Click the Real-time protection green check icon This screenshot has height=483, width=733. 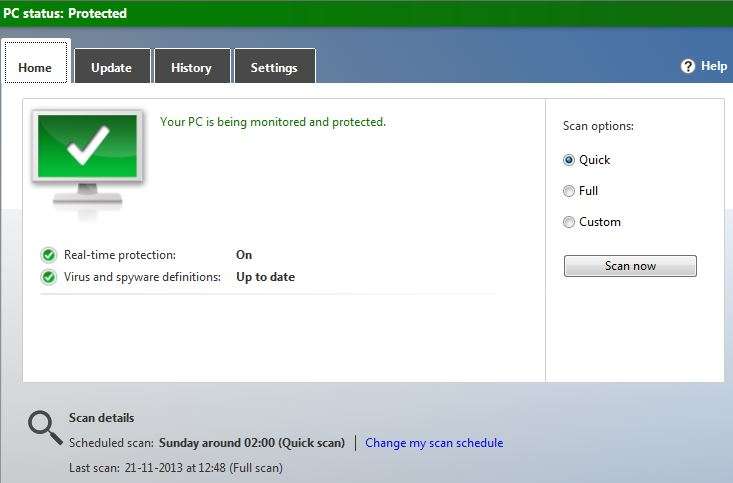pos(49,255)
